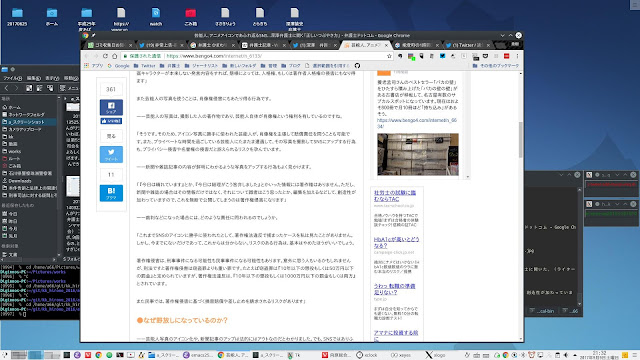The image size is (640, 360).
Task: Open the Chrome tray icon in system tray
Action: [505, 355]
